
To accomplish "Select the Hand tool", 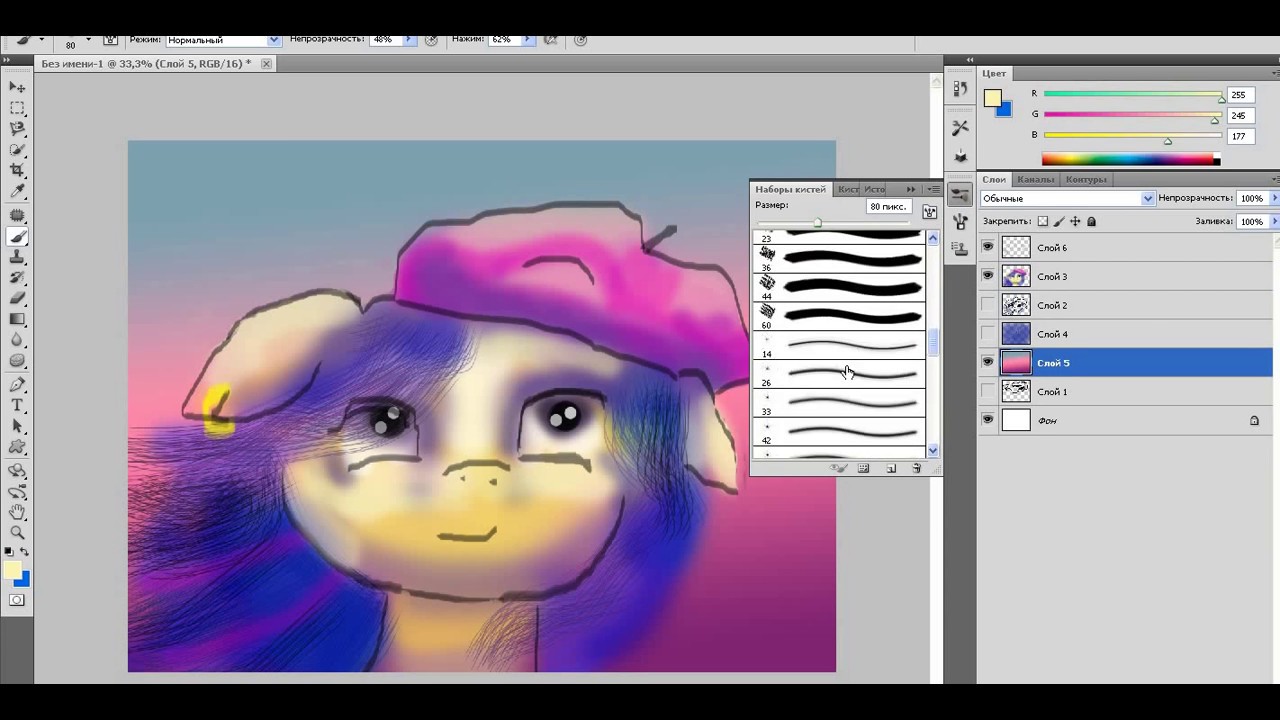I will (17, 512).
